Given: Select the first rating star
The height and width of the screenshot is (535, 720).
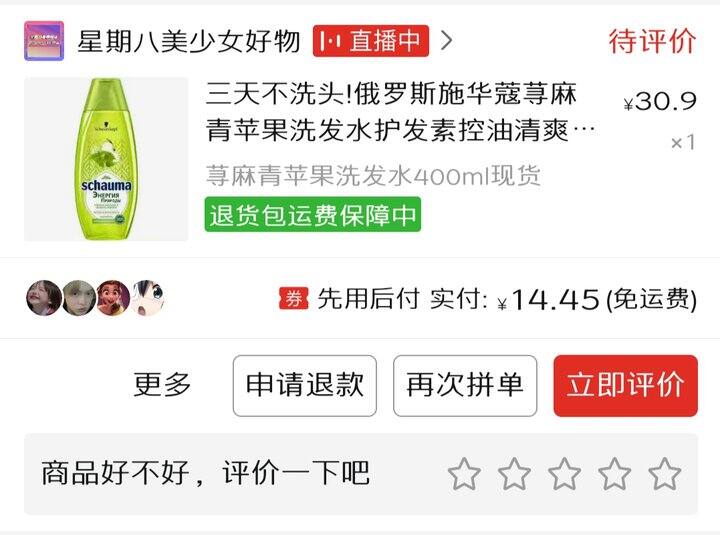Looking at the screenshot, I should coord(464,474).
